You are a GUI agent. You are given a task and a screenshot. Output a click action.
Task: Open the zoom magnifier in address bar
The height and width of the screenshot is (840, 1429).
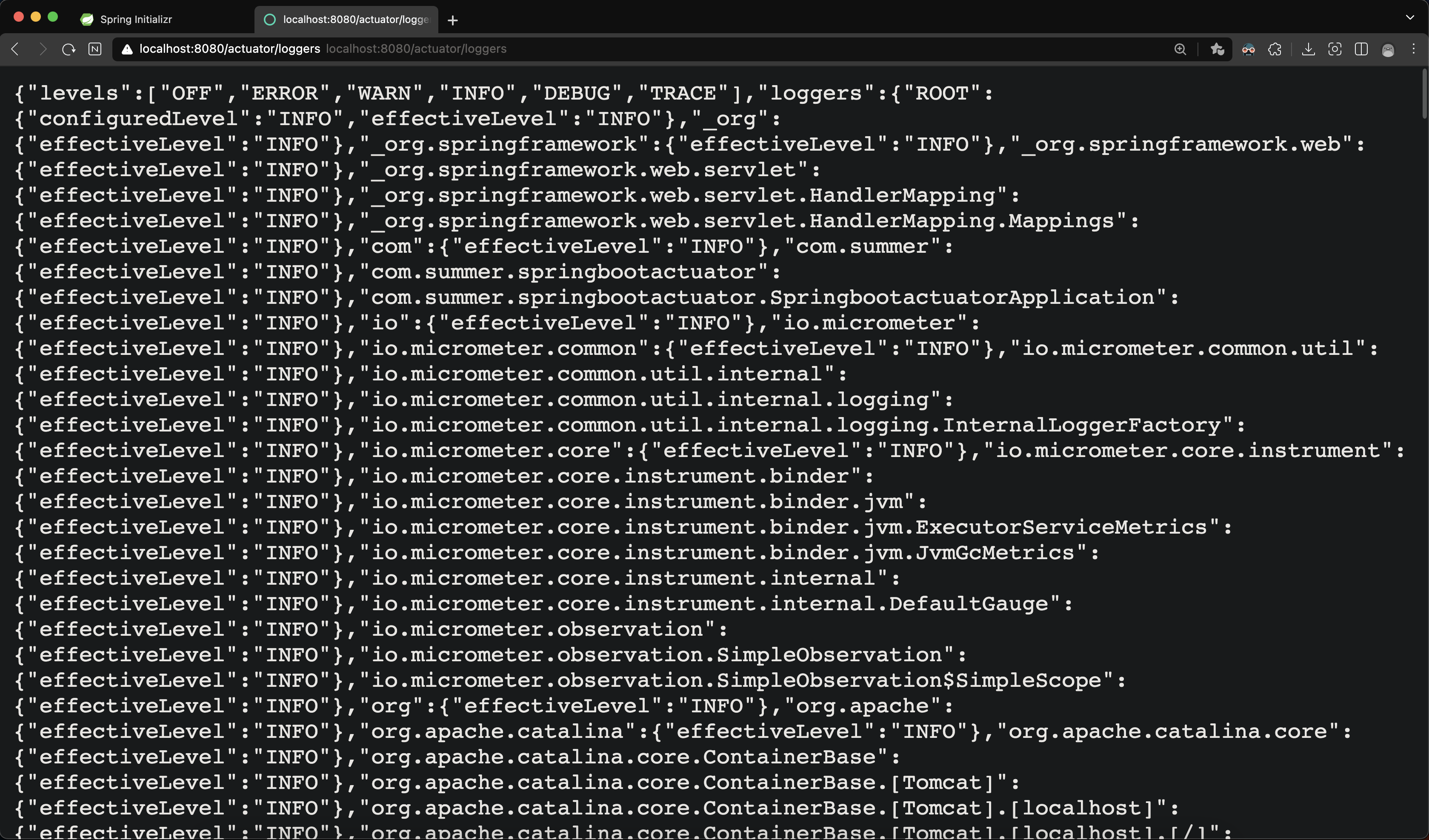pos(1180,49)
